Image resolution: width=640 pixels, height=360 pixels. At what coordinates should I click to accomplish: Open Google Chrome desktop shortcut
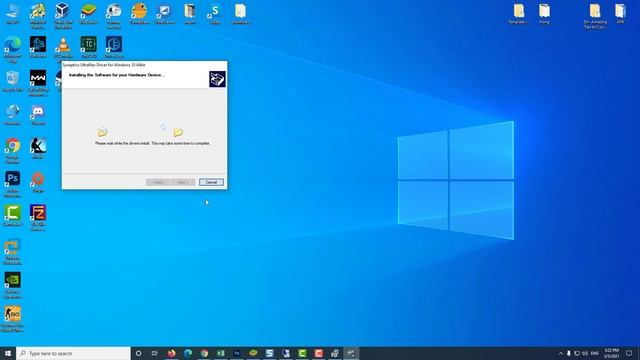12,151
